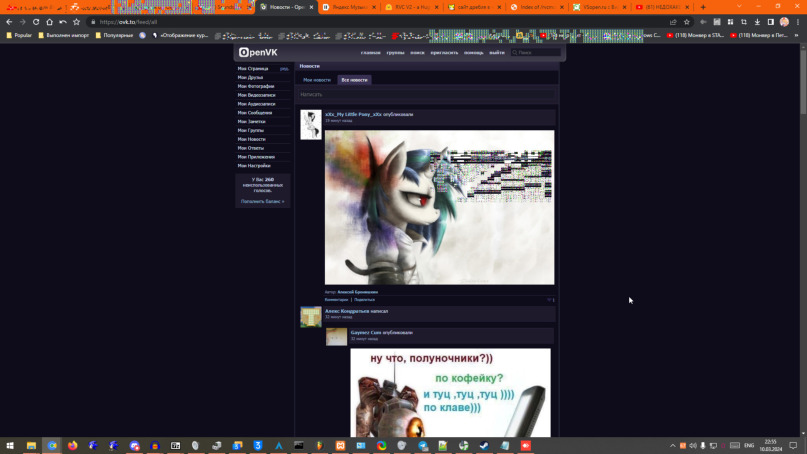Click the volume icon in system tray
Viewport: 807px width, 454px height.
pyautogui.click(x=693, y=445)
